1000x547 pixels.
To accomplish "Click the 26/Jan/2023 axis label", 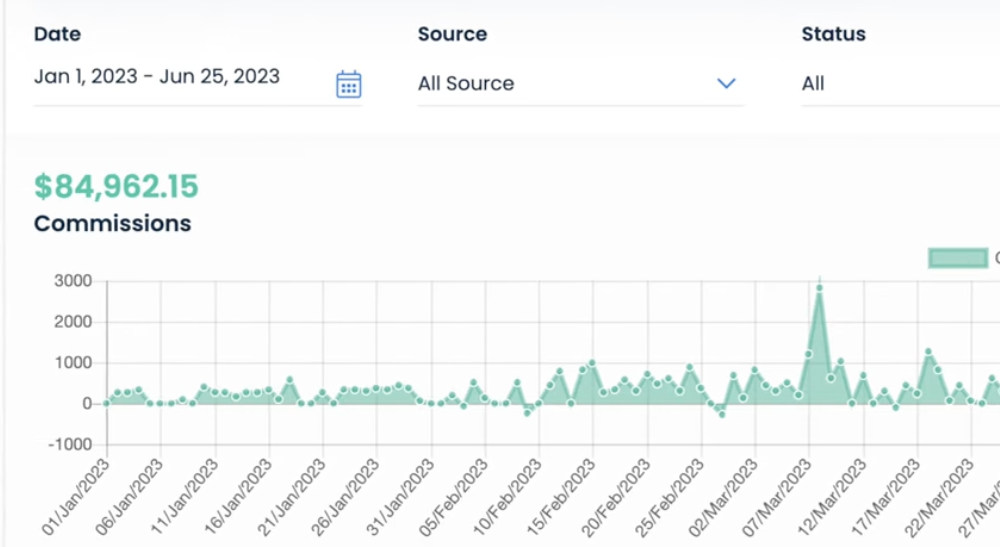I will [346, 497].
